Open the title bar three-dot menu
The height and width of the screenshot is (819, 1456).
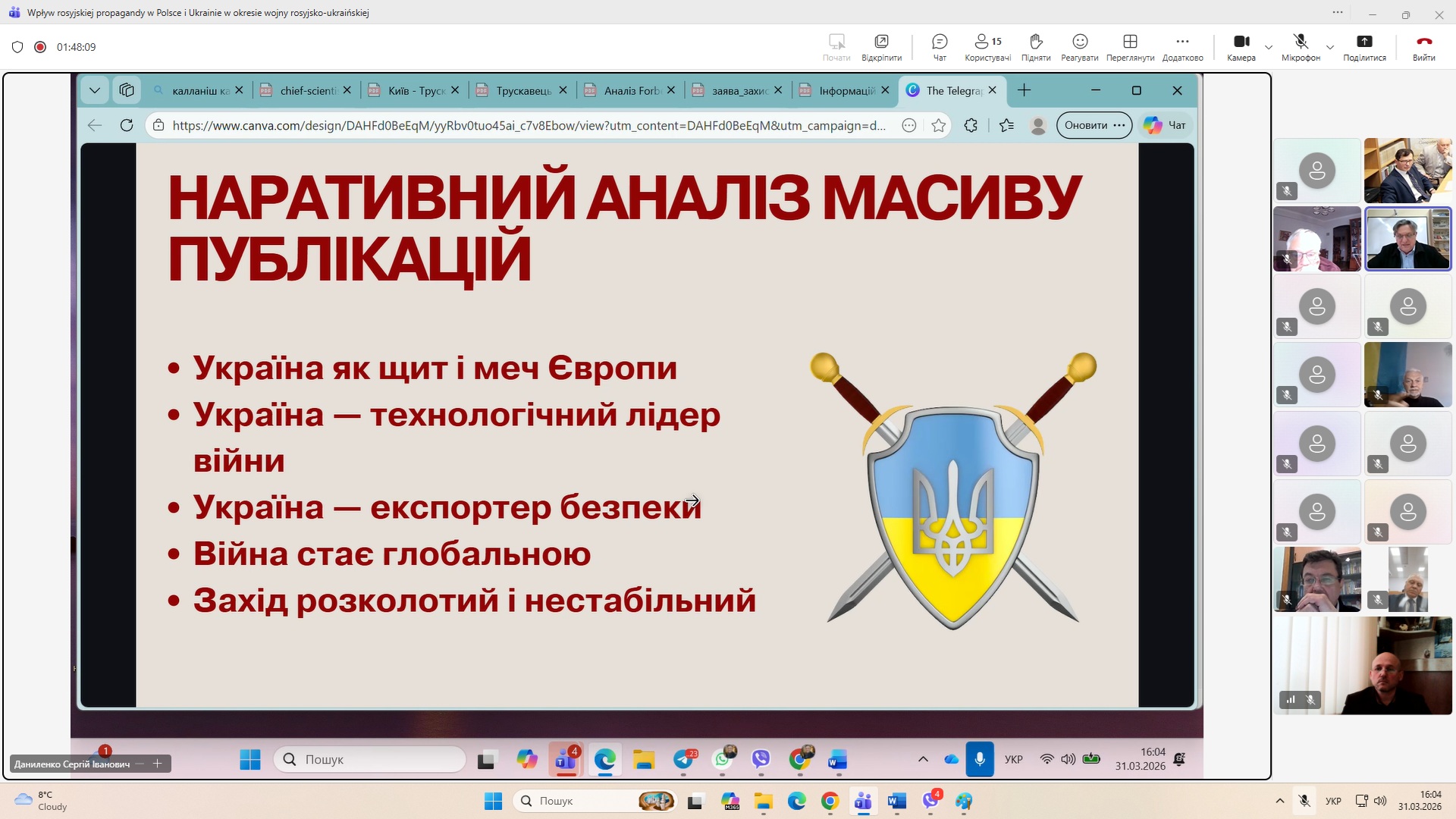1338,13
